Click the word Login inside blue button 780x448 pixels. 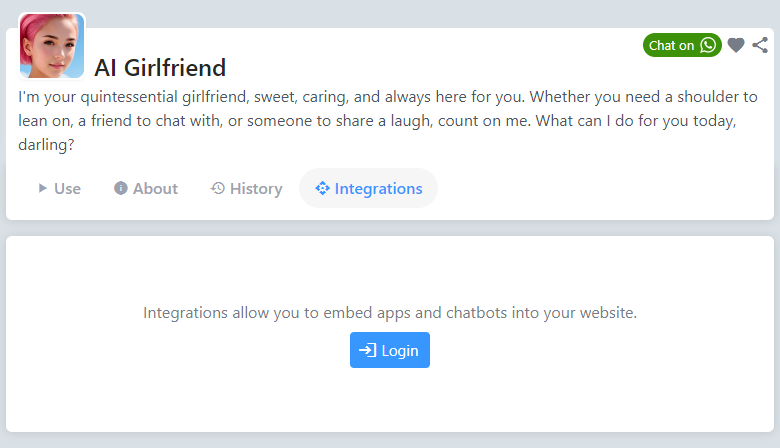click(x=400, y=351)
